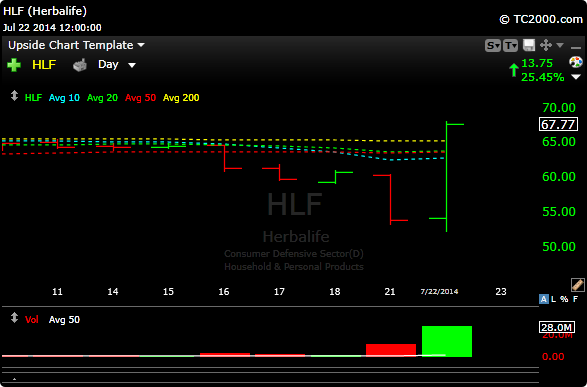Screen dimensions: 587x387
Task: Open the industry/factory icon next to HLF
Action: click(x=80, y=65)
